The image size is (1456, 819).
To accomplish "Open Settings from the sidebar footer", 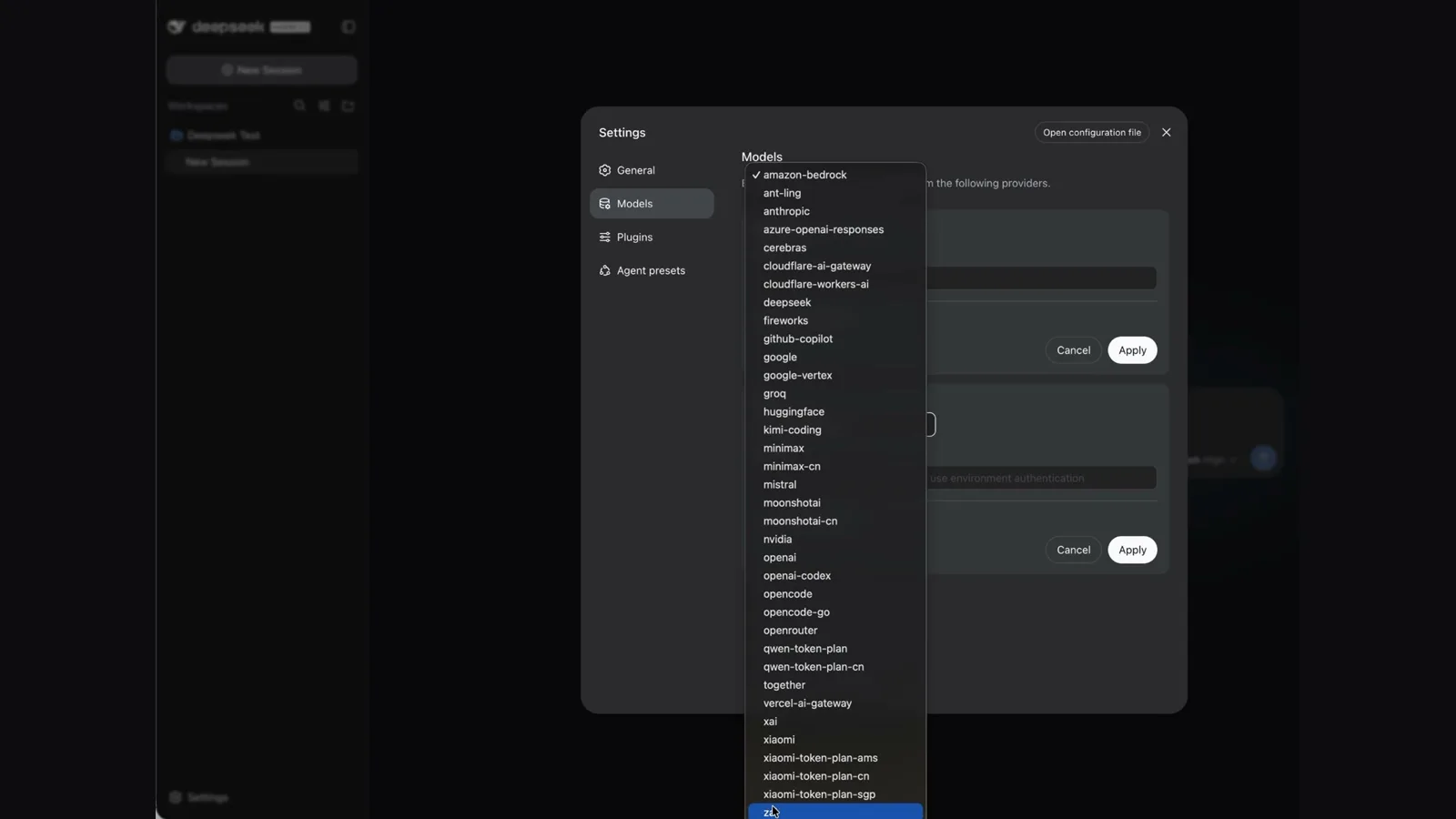I will (x=199, y=797).
